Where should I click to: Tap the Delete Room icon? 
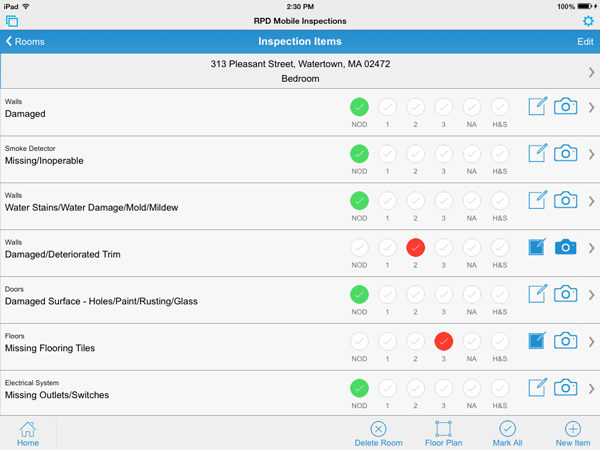tap(378, 429)
